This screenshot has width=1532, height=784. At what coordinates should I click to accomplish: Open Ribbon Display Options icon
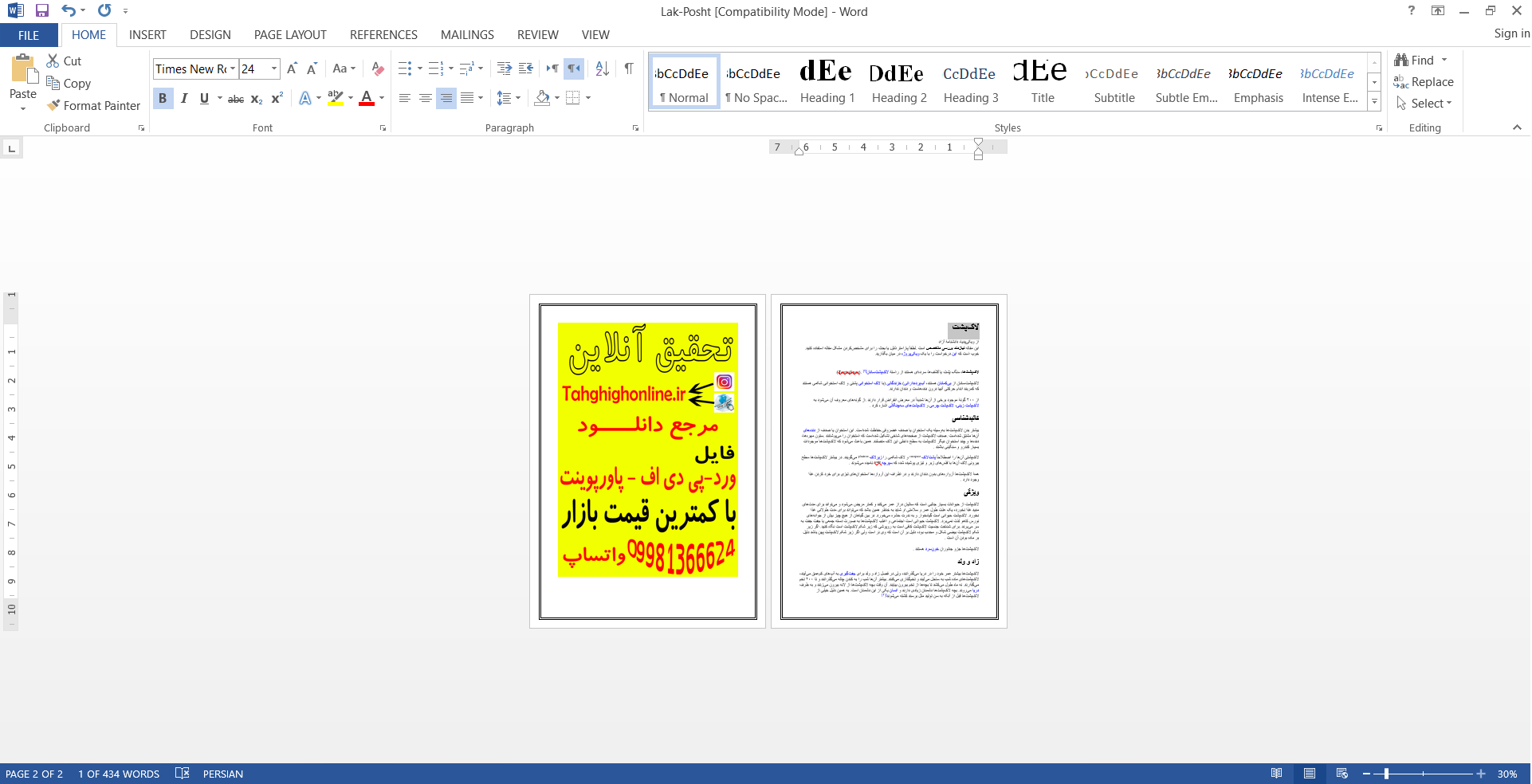pos(1438,11)
